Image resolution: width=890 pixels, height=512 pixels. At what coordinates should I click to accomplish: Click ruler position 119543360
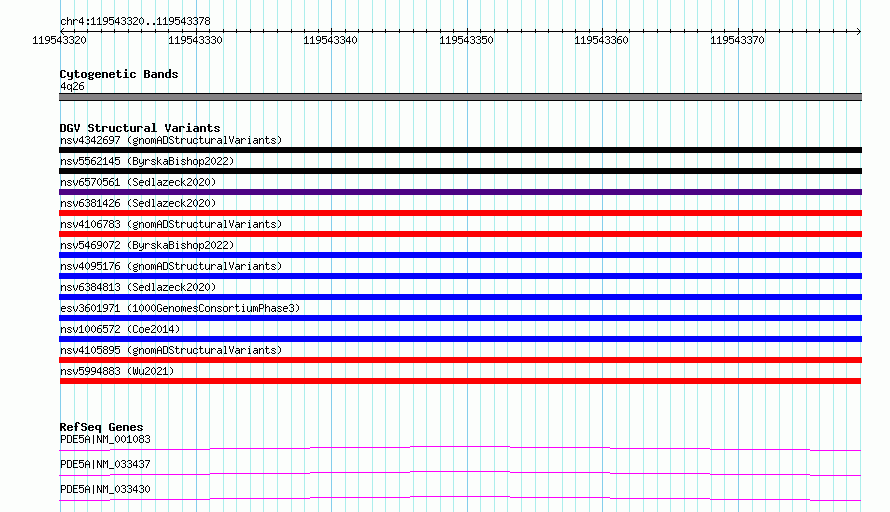point(601,40)
